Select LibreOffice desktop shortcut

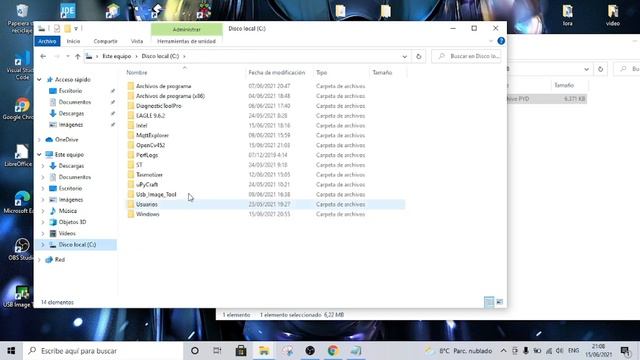pyautogui.click(x=19, y=156)
